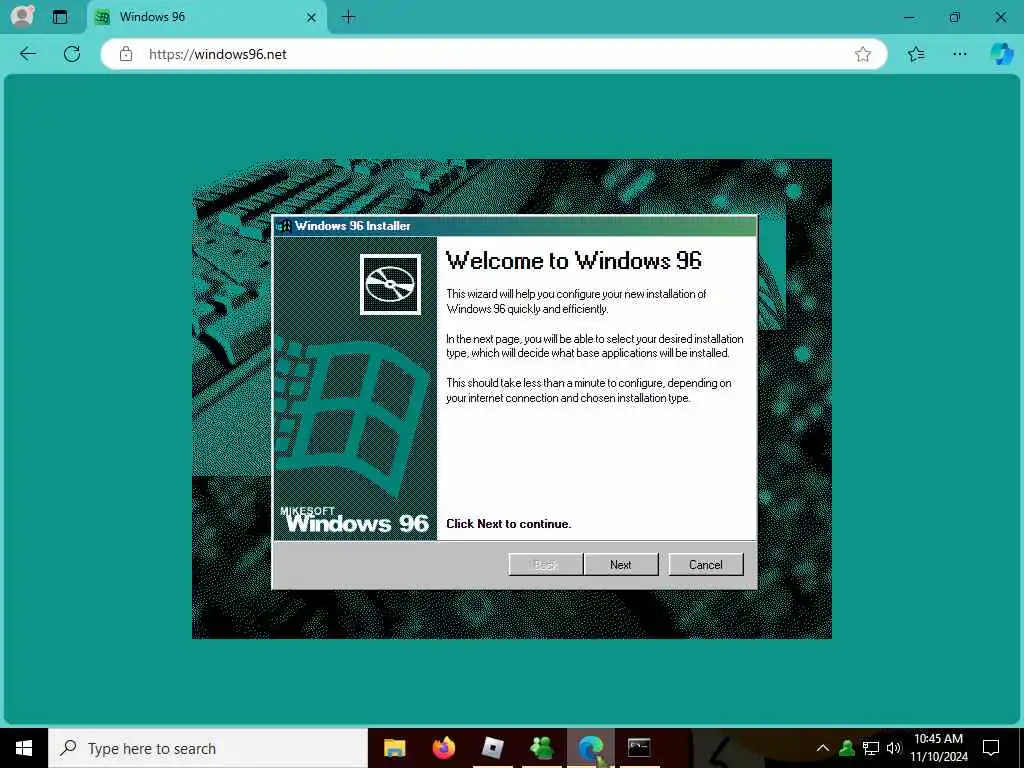This screenshot has width=1024, height=768.
Task: Click the browser back arrow
Action: pyautogui.click(x=27, y=54)
